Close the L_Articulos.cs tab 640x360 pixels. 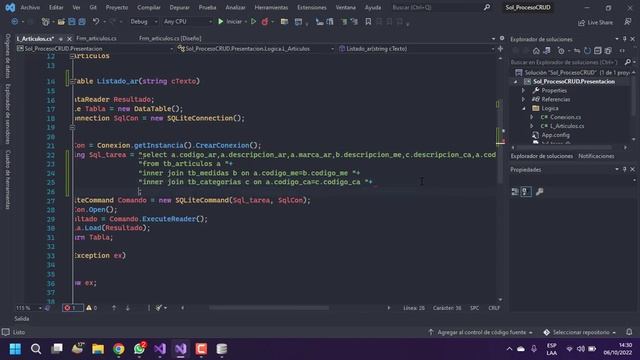click(69, 39)
